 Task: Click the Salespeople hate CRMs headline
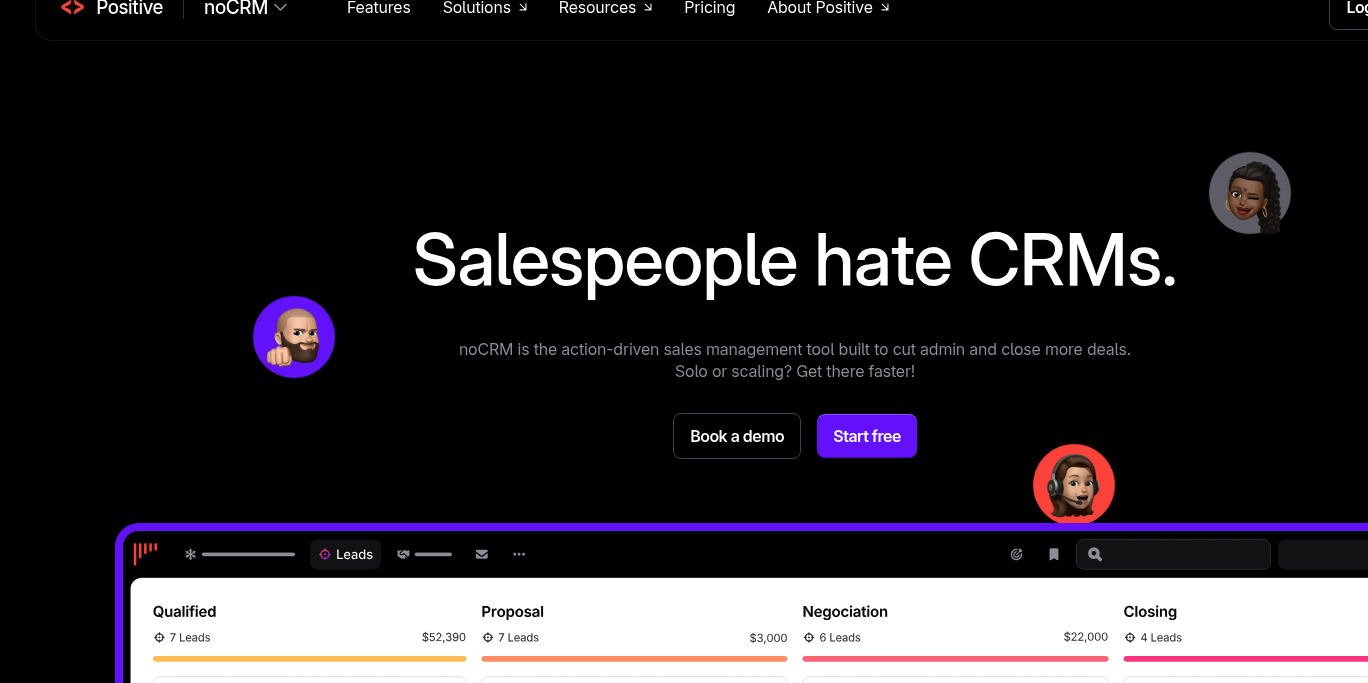pyautogui.click(x=795, y=260)
